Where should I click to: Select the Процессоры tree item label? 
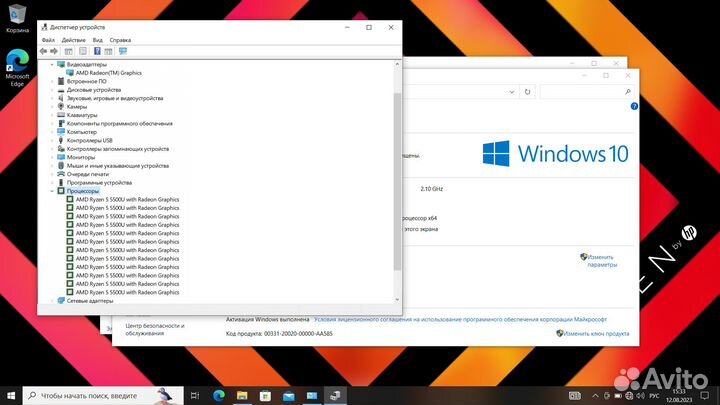[x=83, y=191]
